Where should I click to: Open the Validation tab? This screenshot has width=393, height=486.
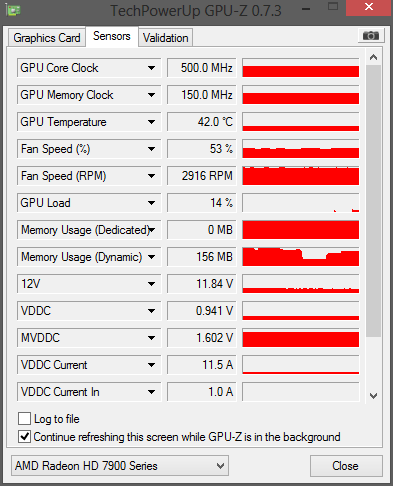tap(166, 38)
